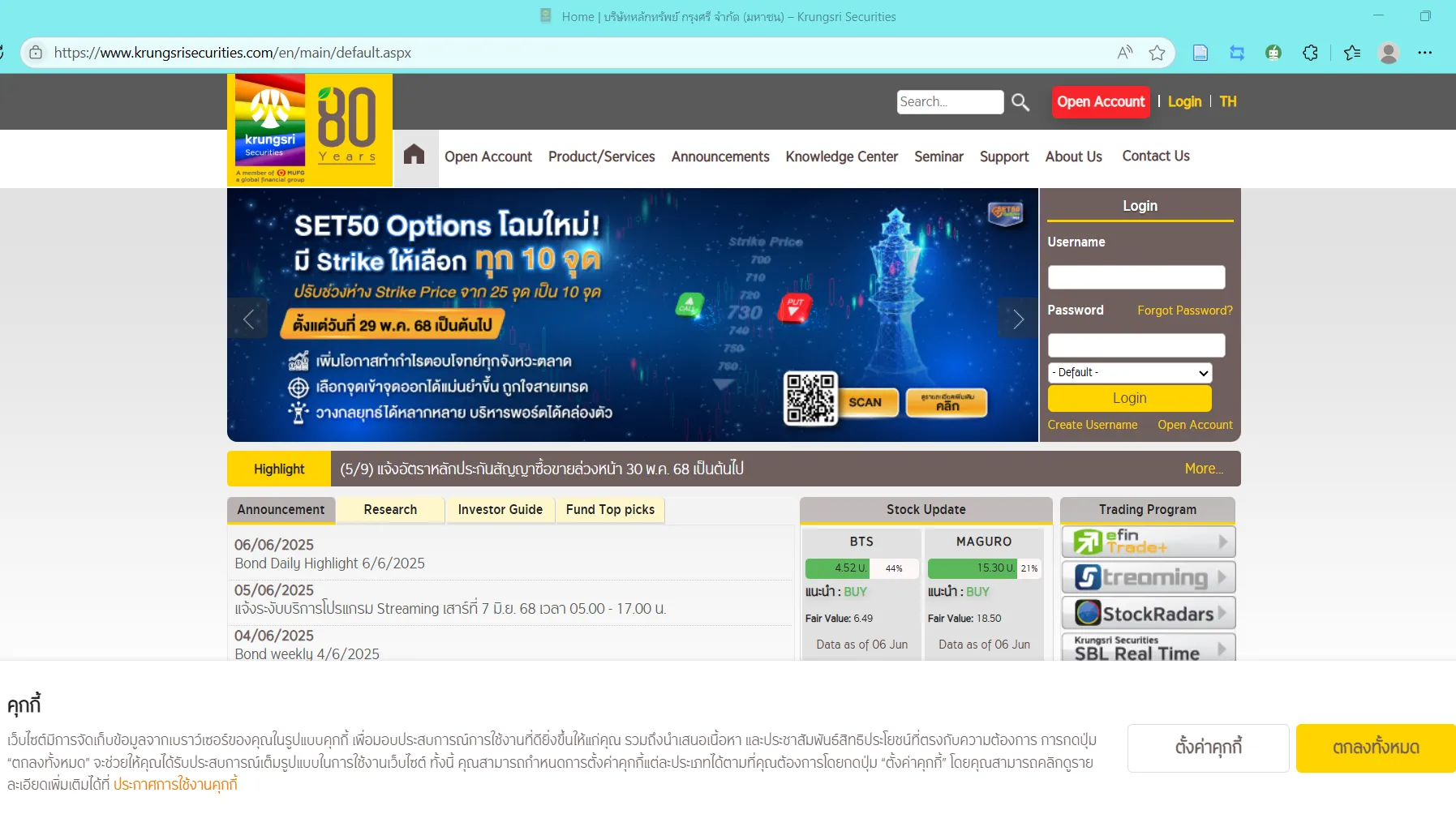Image resolution: width=1456 pixels, height=814 pixels.
Task: Click the BTS green price bar
Action: [x=837, y=568]
